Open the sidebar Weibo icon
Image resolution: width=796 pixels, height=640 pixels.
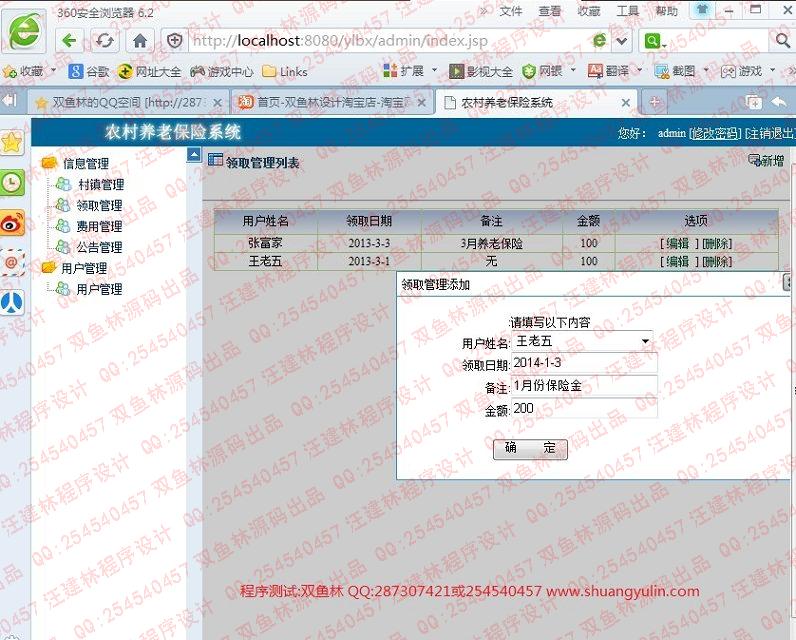(x=12, y=222)
